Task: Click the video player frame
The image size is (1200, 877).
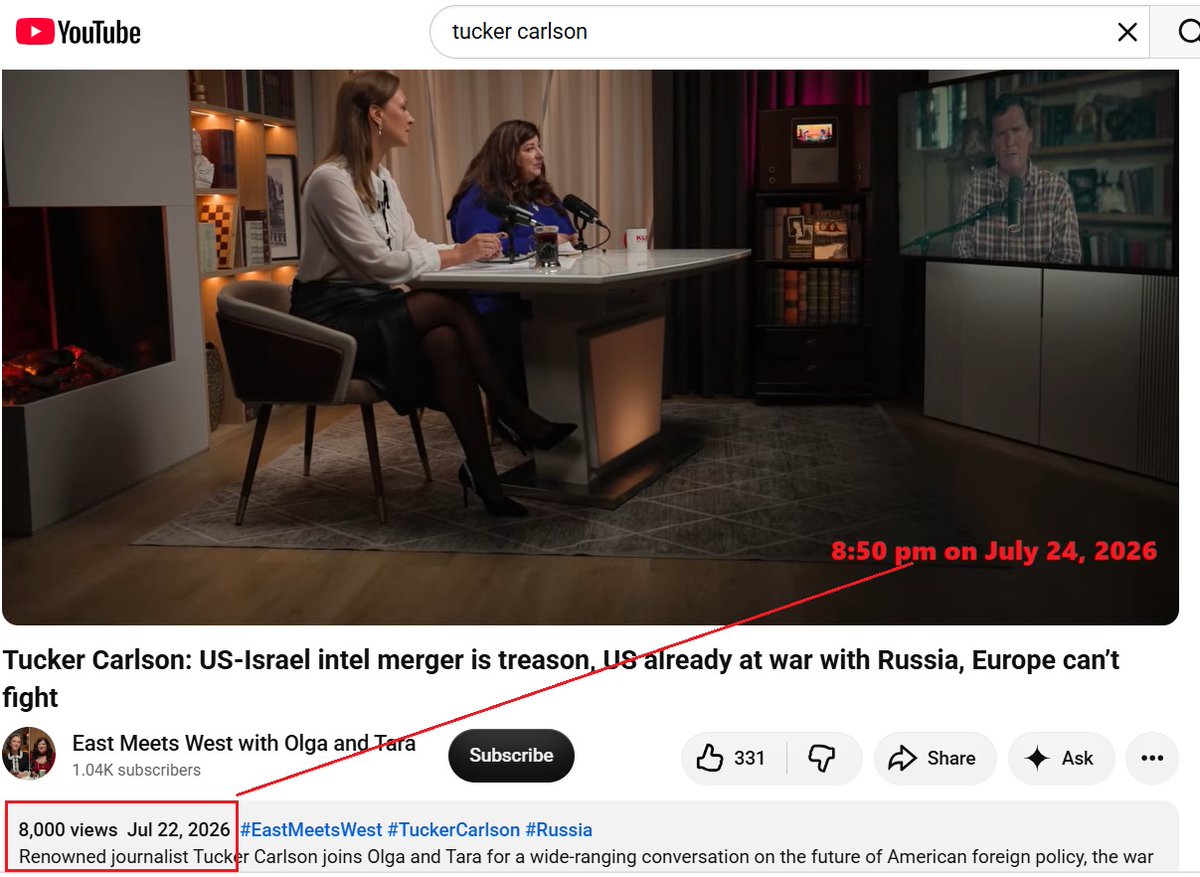Action: (x=590, y=347)
